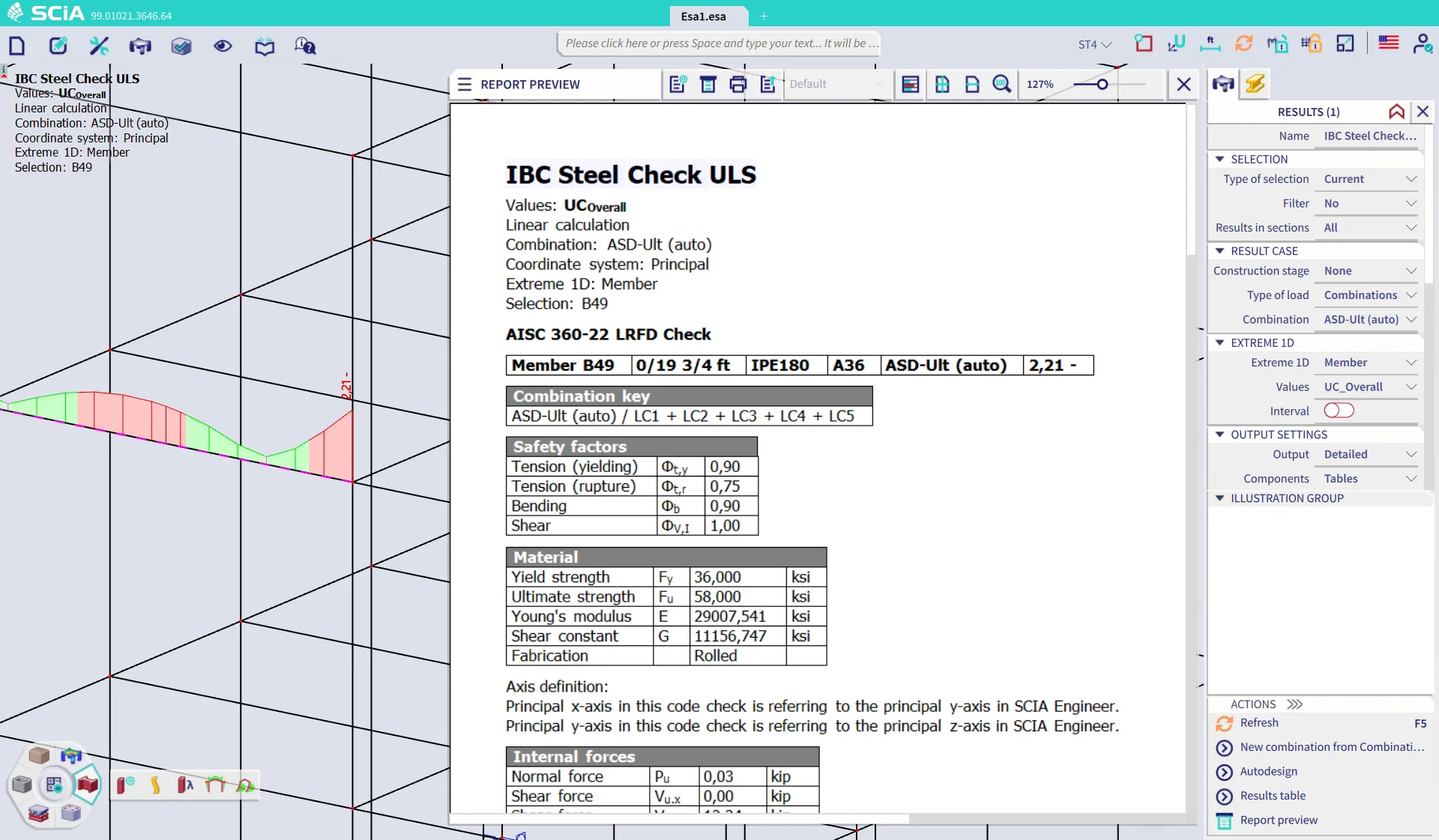Image resolution: width=1439 pixels, height=840 pixels.
Task: Collapse the OUTPUT SETTINGS section
Action: click(x=1219, y=435)
